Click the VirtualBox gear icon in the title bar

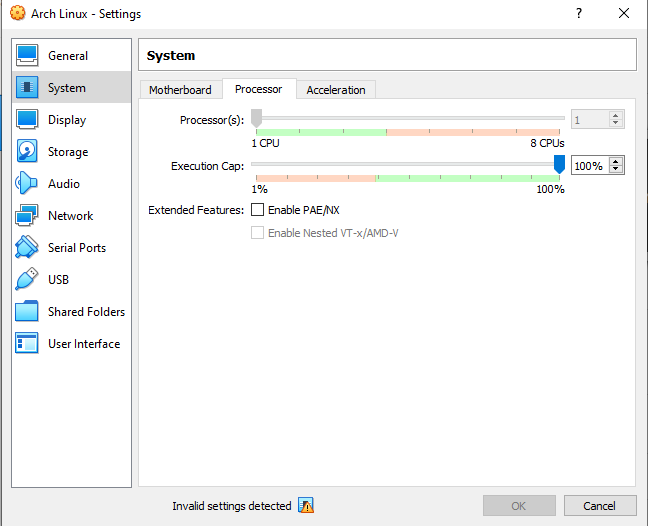tap(17, 13)
